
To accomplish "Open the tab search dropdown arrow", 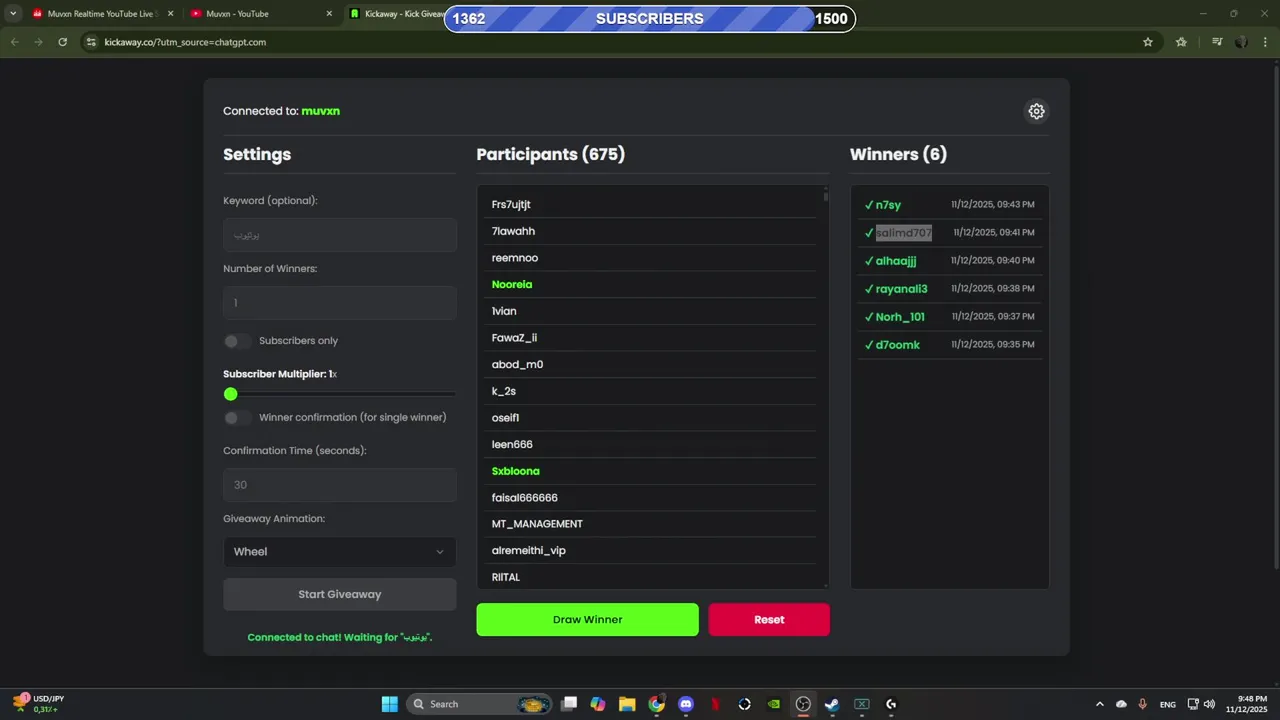I will [x=12, y=14].
